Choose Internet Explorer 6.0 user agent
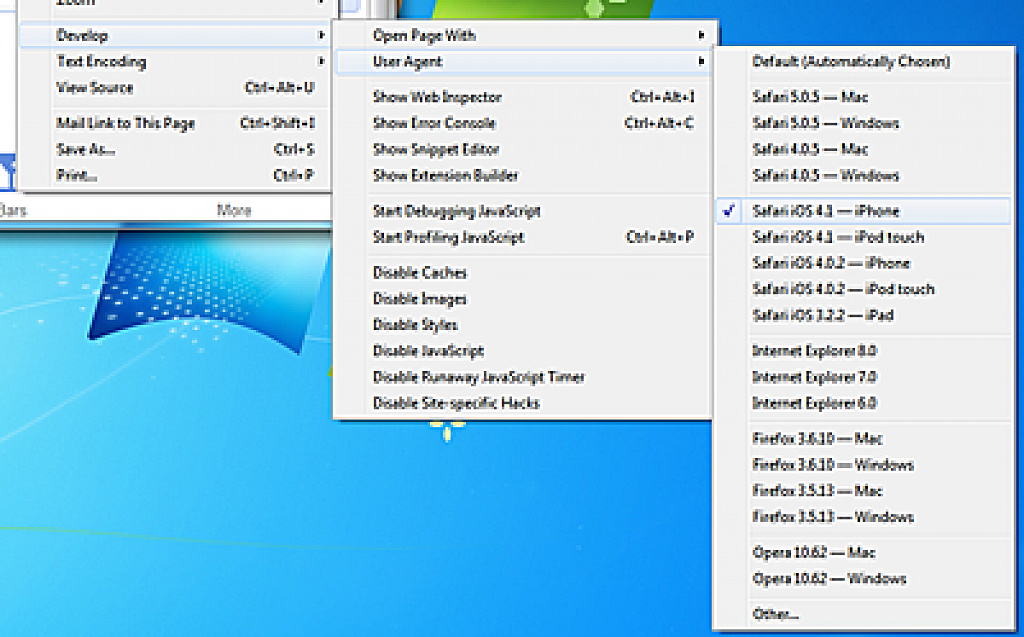 click(x=863, y=403)
